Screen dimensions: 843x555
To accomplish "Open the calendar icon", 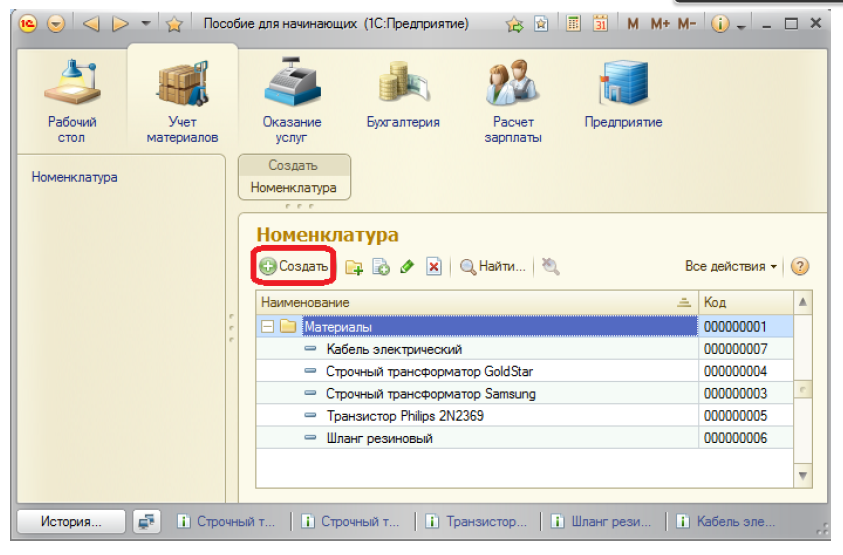I will (601, 24).
